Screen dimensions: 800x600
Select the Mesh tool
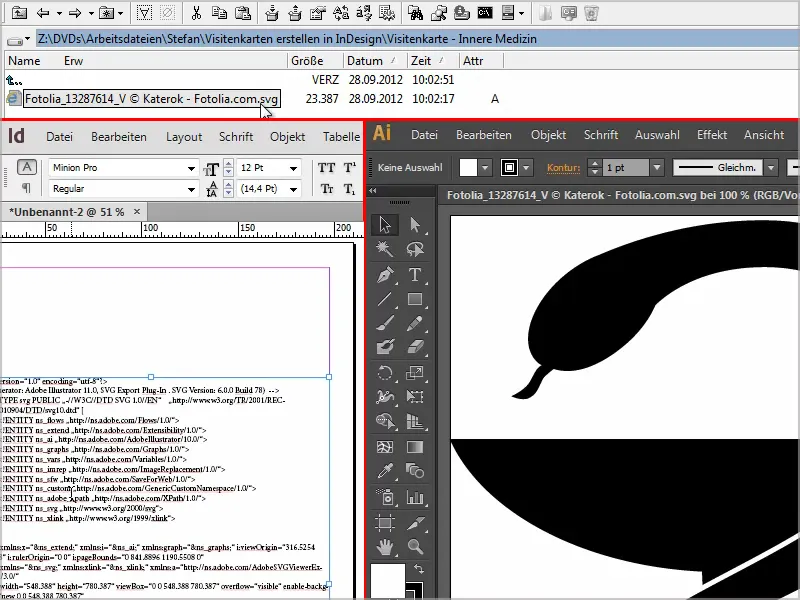click(x=385, y=447)
